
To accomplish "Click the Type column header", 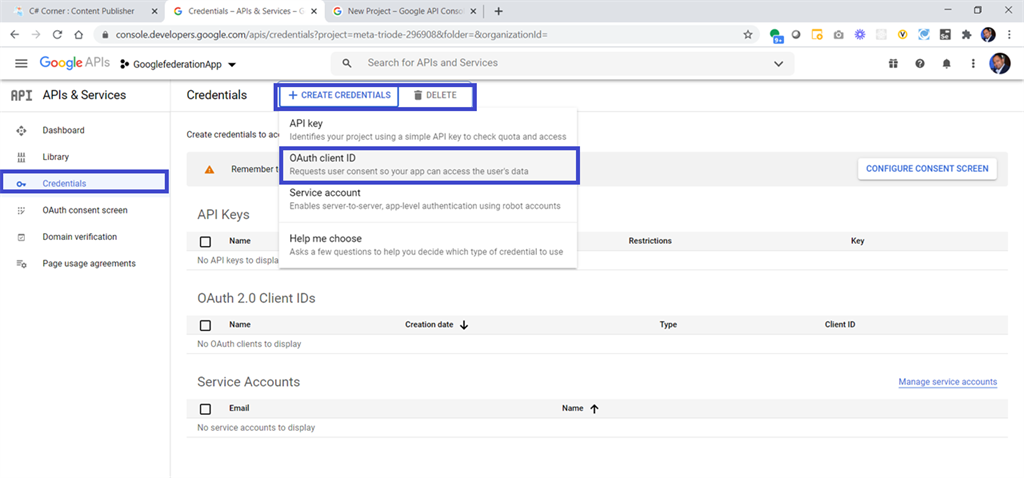I will point(668,325).
